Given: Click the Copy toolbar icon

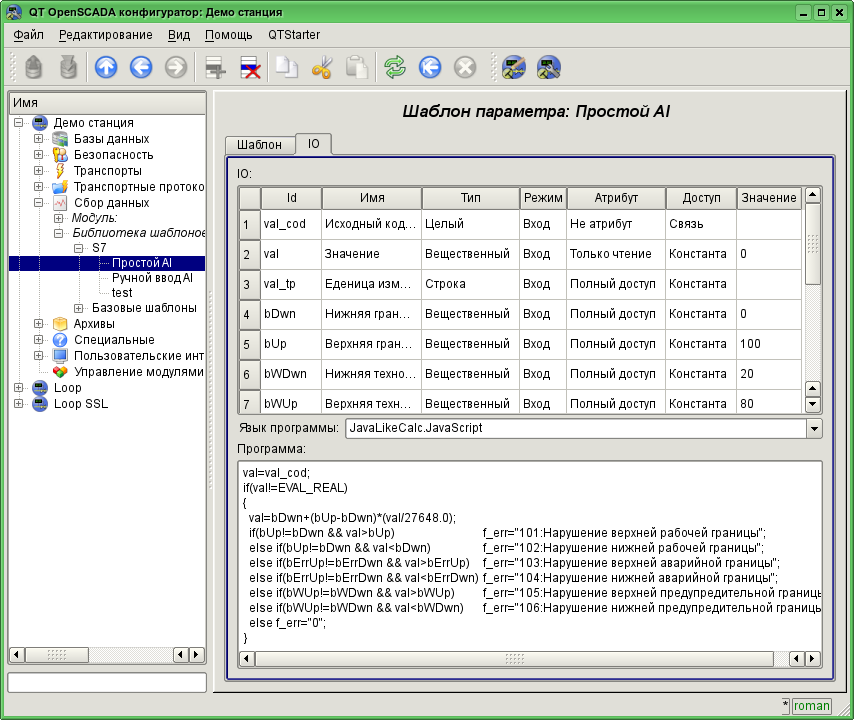Looking at the screenshot, I should click(x=286, y=68).
